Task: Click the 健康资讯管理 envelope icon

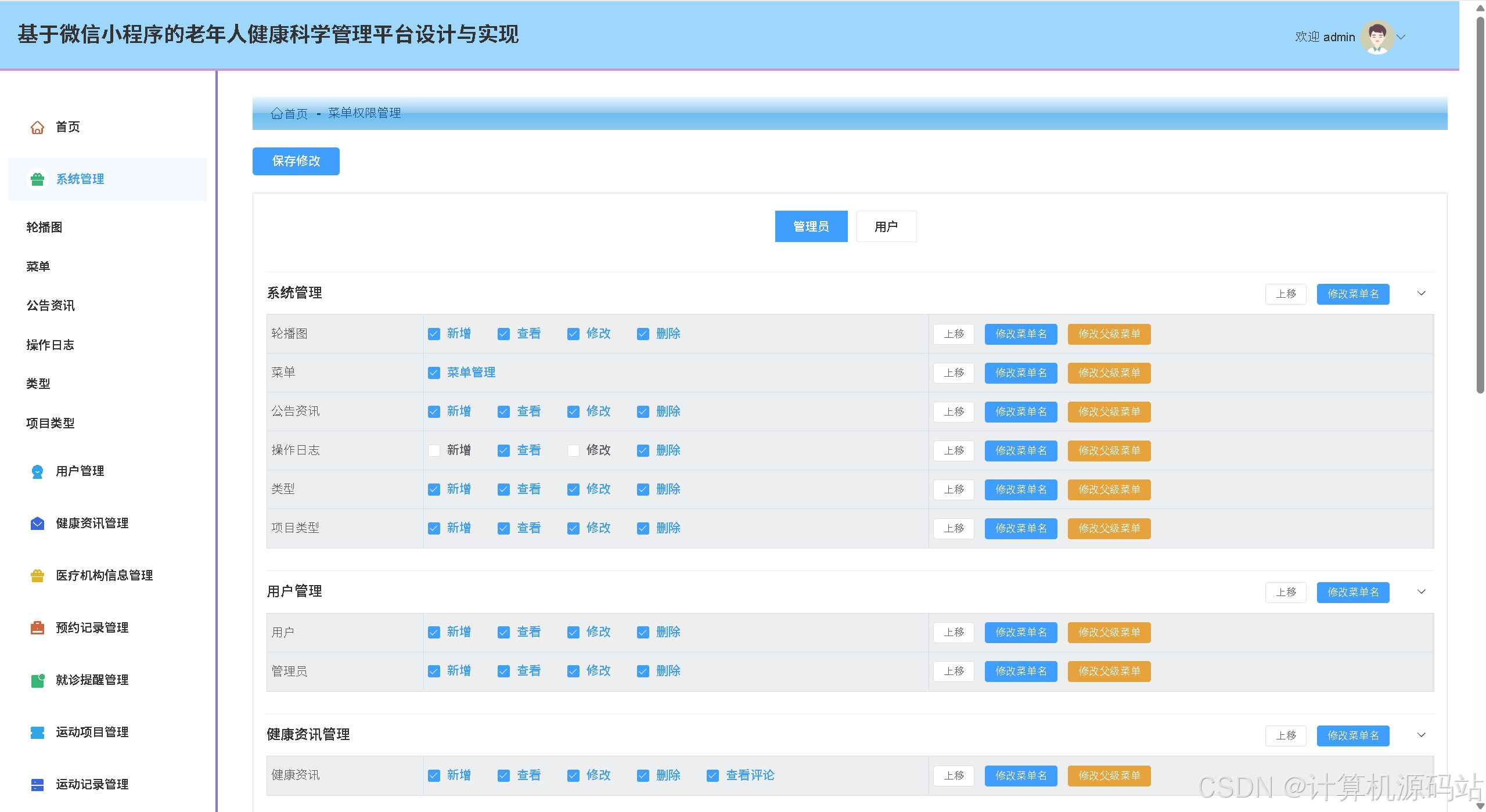Action: point(37,524)
